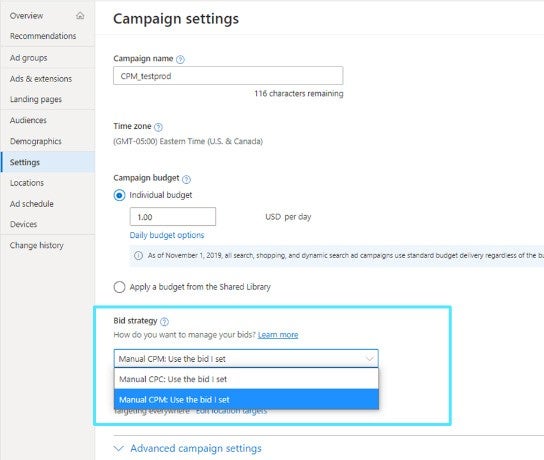
Task: Click the home icon beside Overview
Action: click(80, 16)
